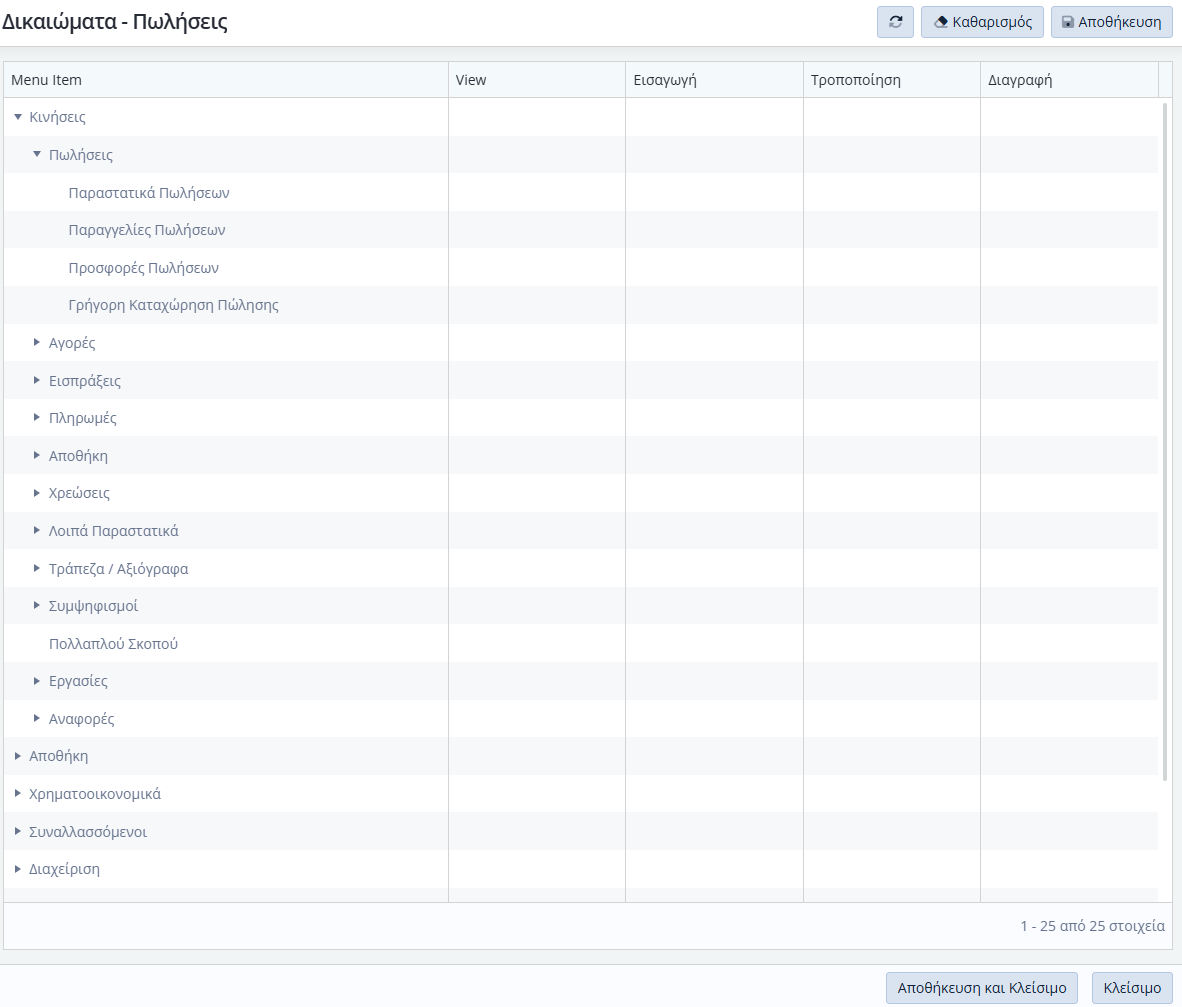Expand the Αναφορές node
1182x1007 pixels.
[37, 718]
